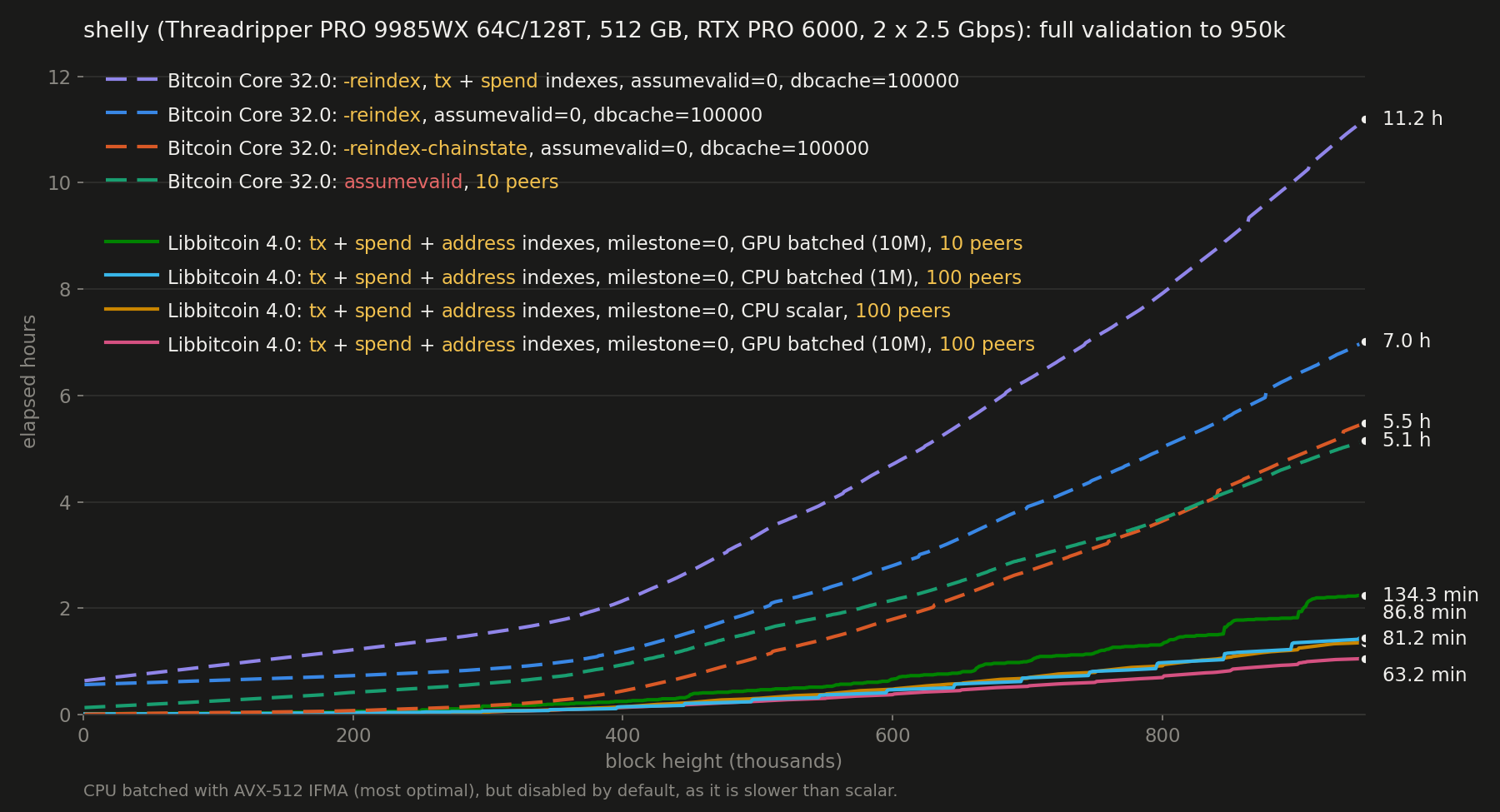Click the y-axis tick label '8'
The image size is (1500, 812).
pyautogui.click(x=65, y=290)
